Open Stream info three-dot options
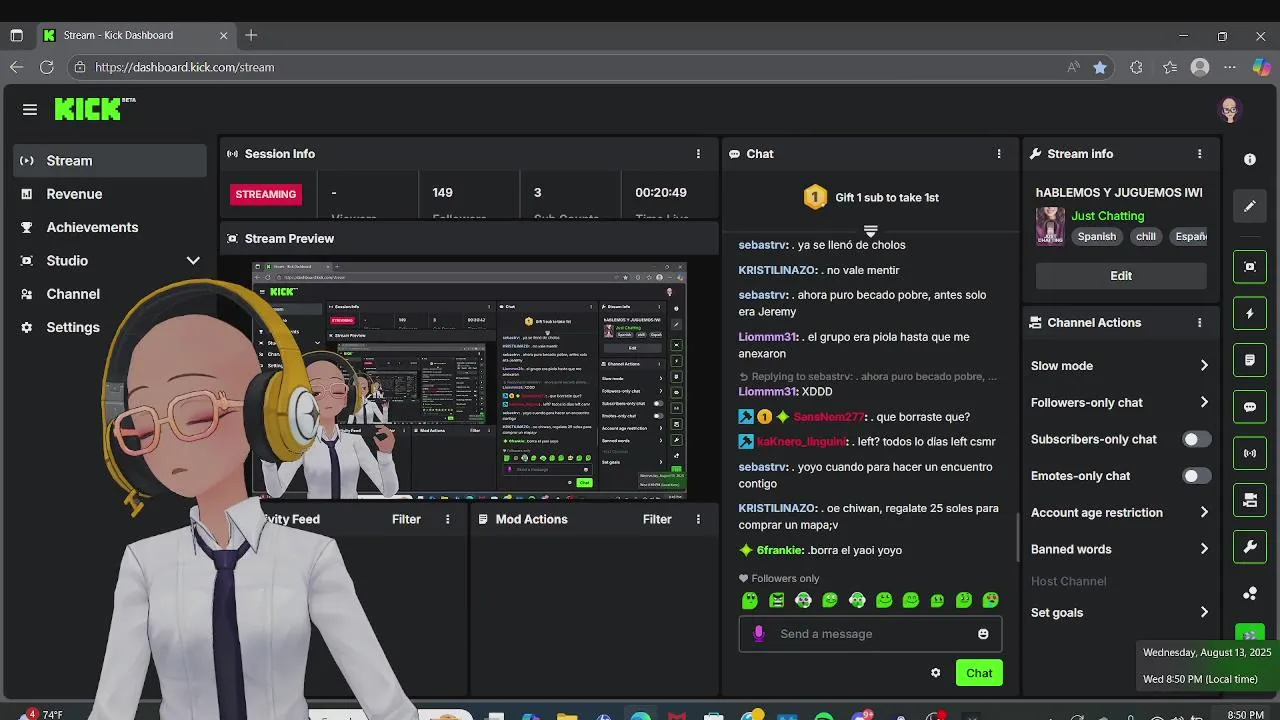 click(x=1200, y=154)
